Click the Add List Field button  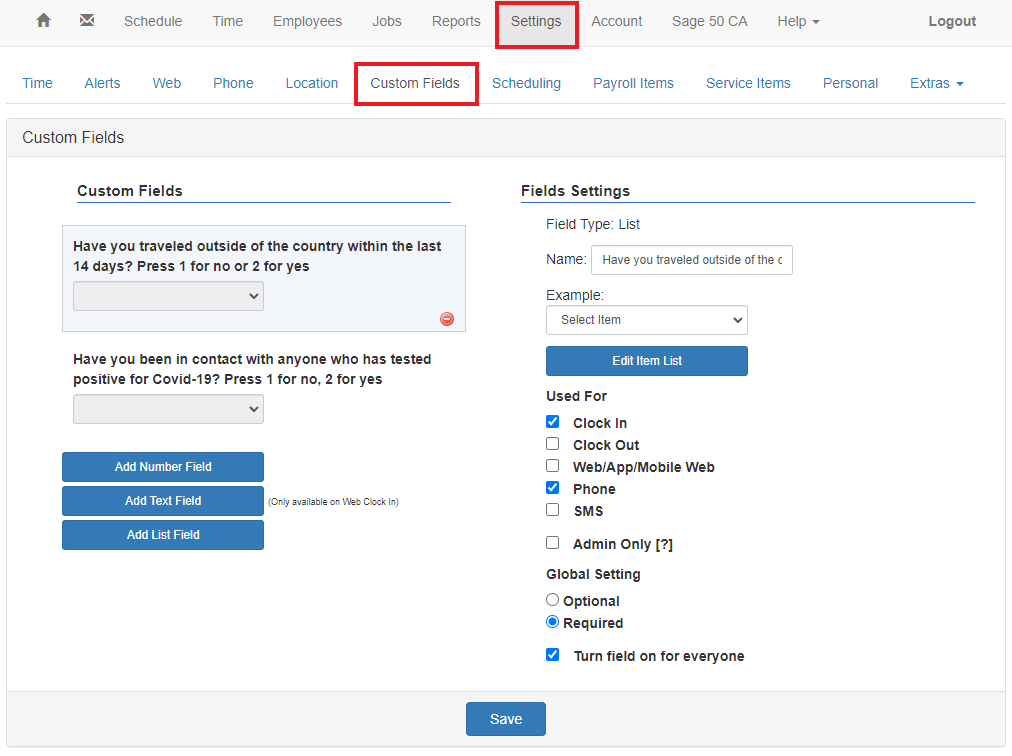pyautogui.click(x=163, y=535)
